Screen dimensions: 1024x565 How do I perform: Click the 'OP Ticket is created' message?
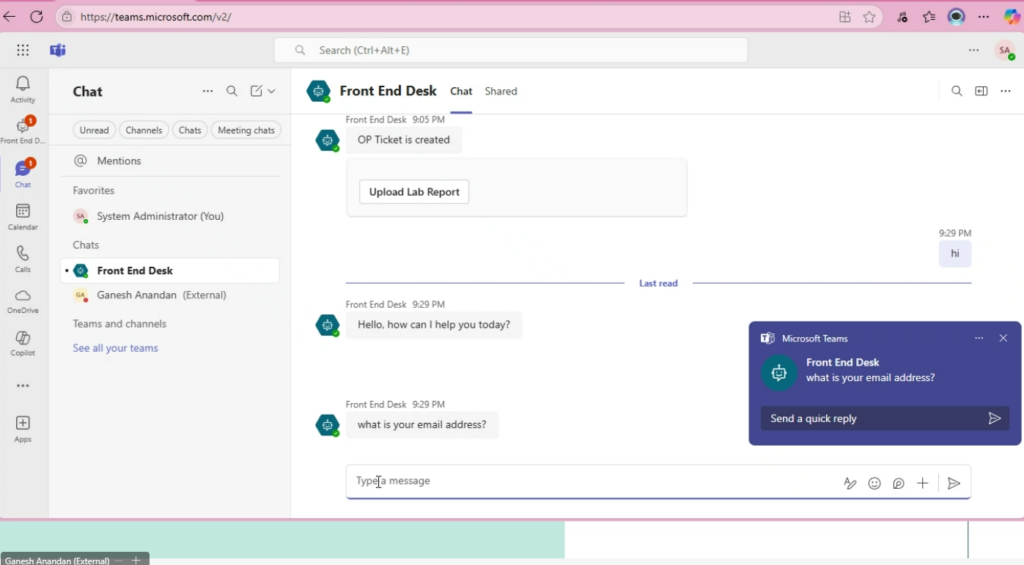tap(404, 140)
